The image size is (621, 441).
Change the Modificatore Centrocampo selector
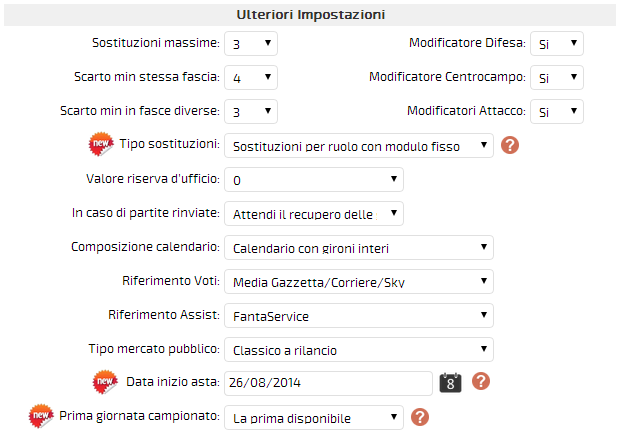pyautogui.click(x=557, y=78)
